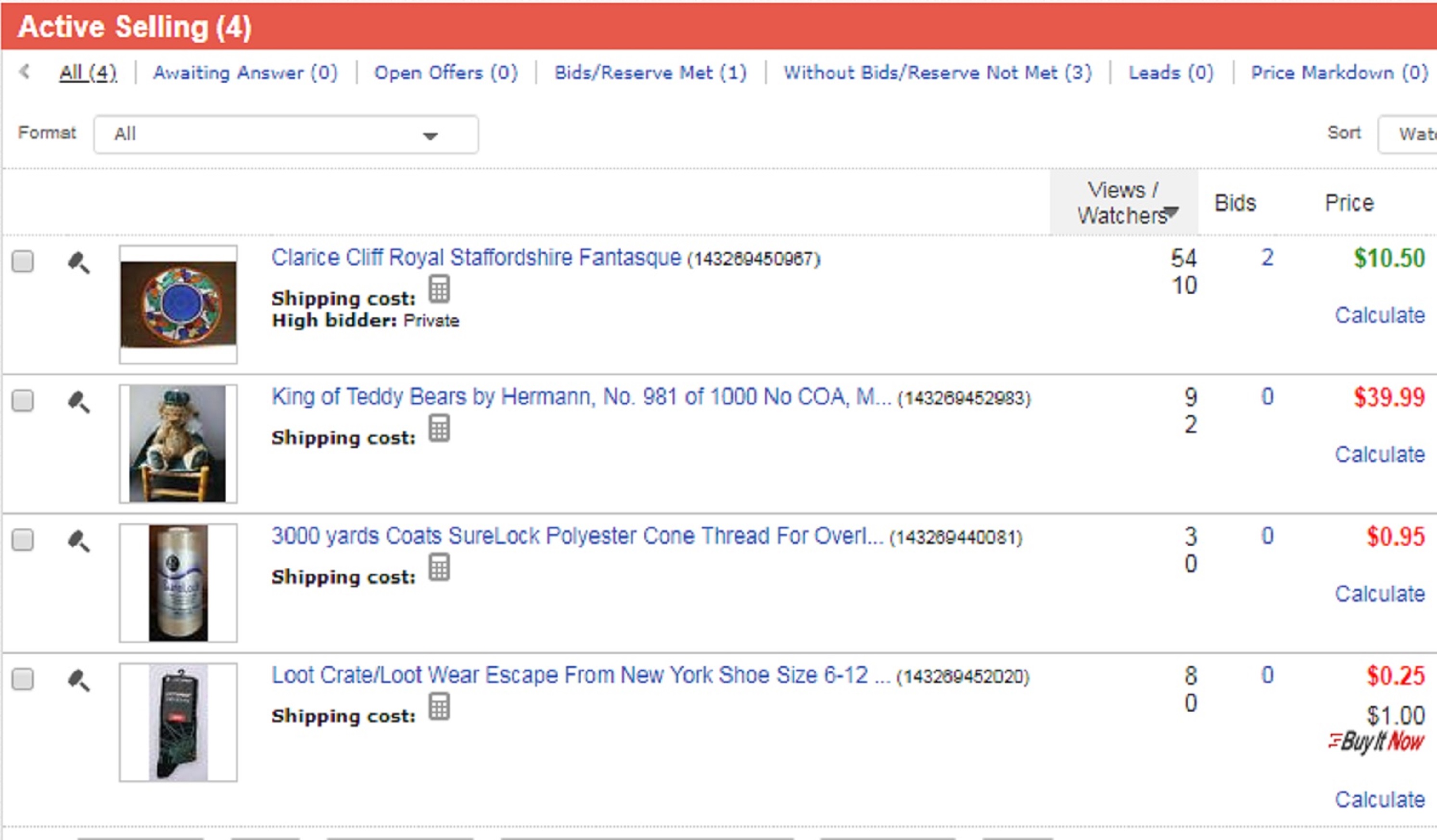The width and height of the screenshot is (1437, 840).
Task: Tick the checkbox for Loot Crate/Loot Wear listing
Action: click(x=23, y=679)
